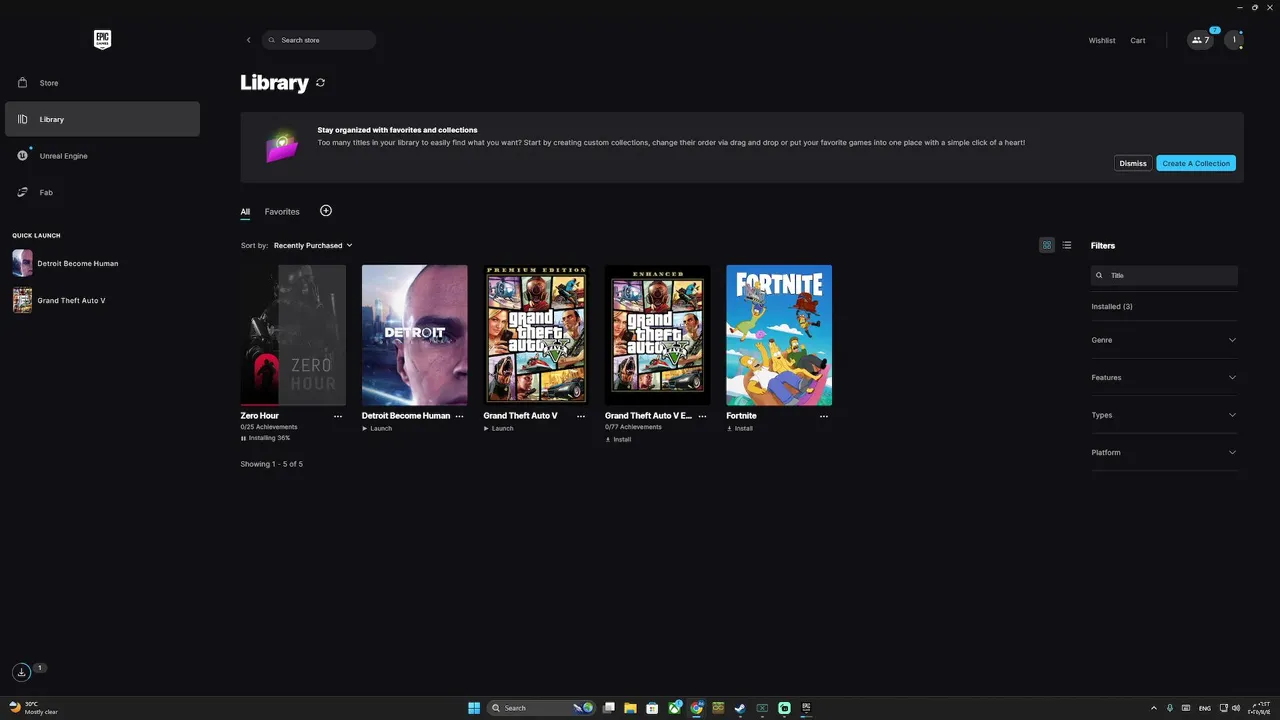
Task: Open File Explorer from the taskbar
Action: pyautogui.click(x=630, y=708)
